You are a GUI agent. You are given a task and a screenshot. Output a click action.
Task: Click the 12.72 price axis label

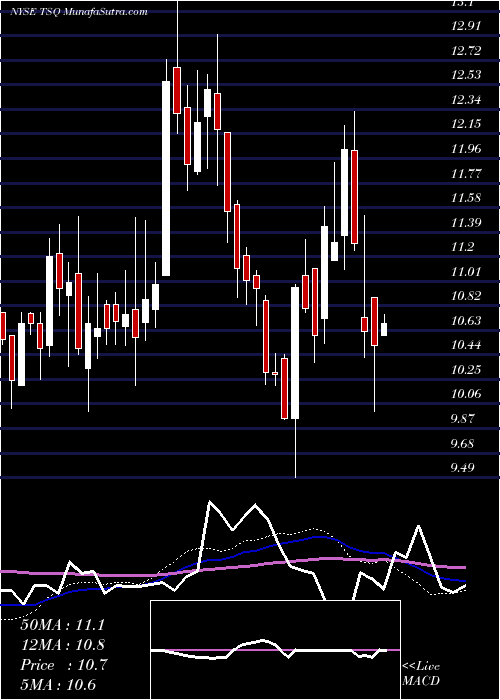tap(466, 50)
